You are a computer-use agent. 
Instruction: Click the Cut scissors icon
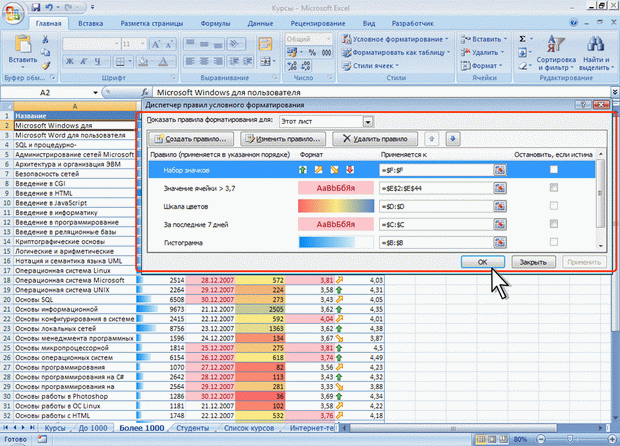[x=45, y=40]
